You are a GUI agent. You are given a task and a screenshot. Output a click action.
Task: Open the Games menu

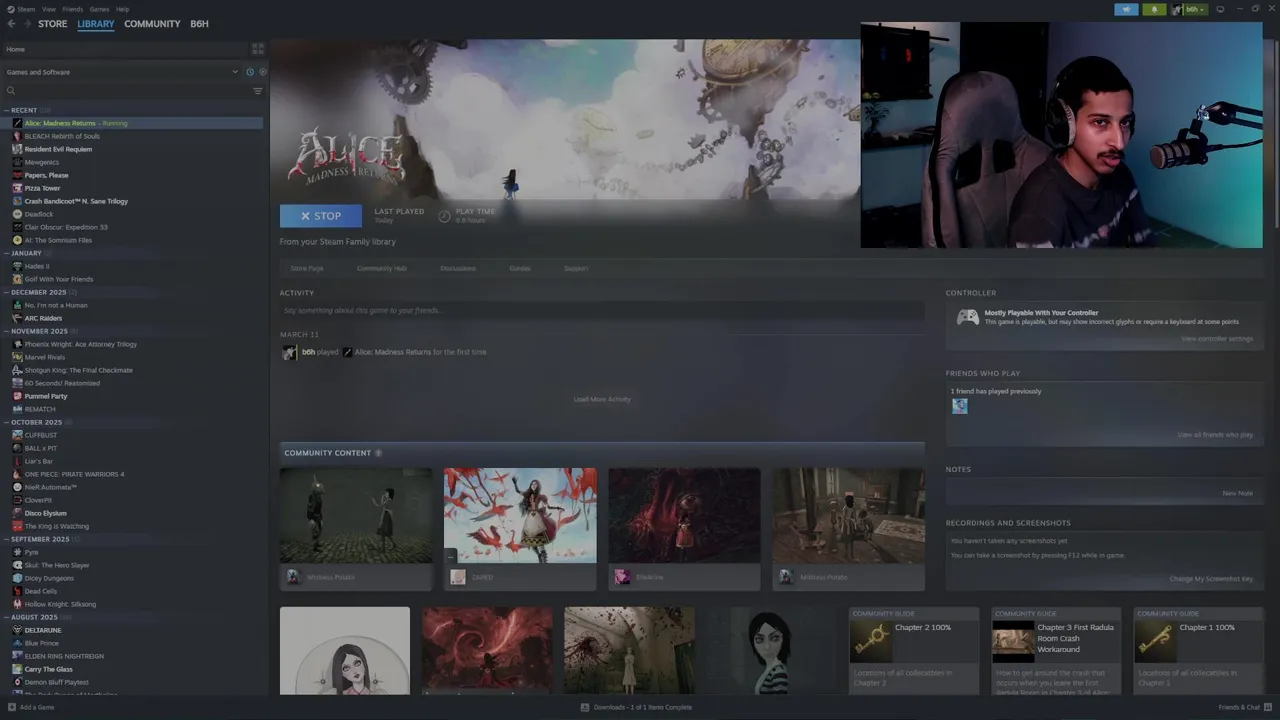(x=99, y=9)
